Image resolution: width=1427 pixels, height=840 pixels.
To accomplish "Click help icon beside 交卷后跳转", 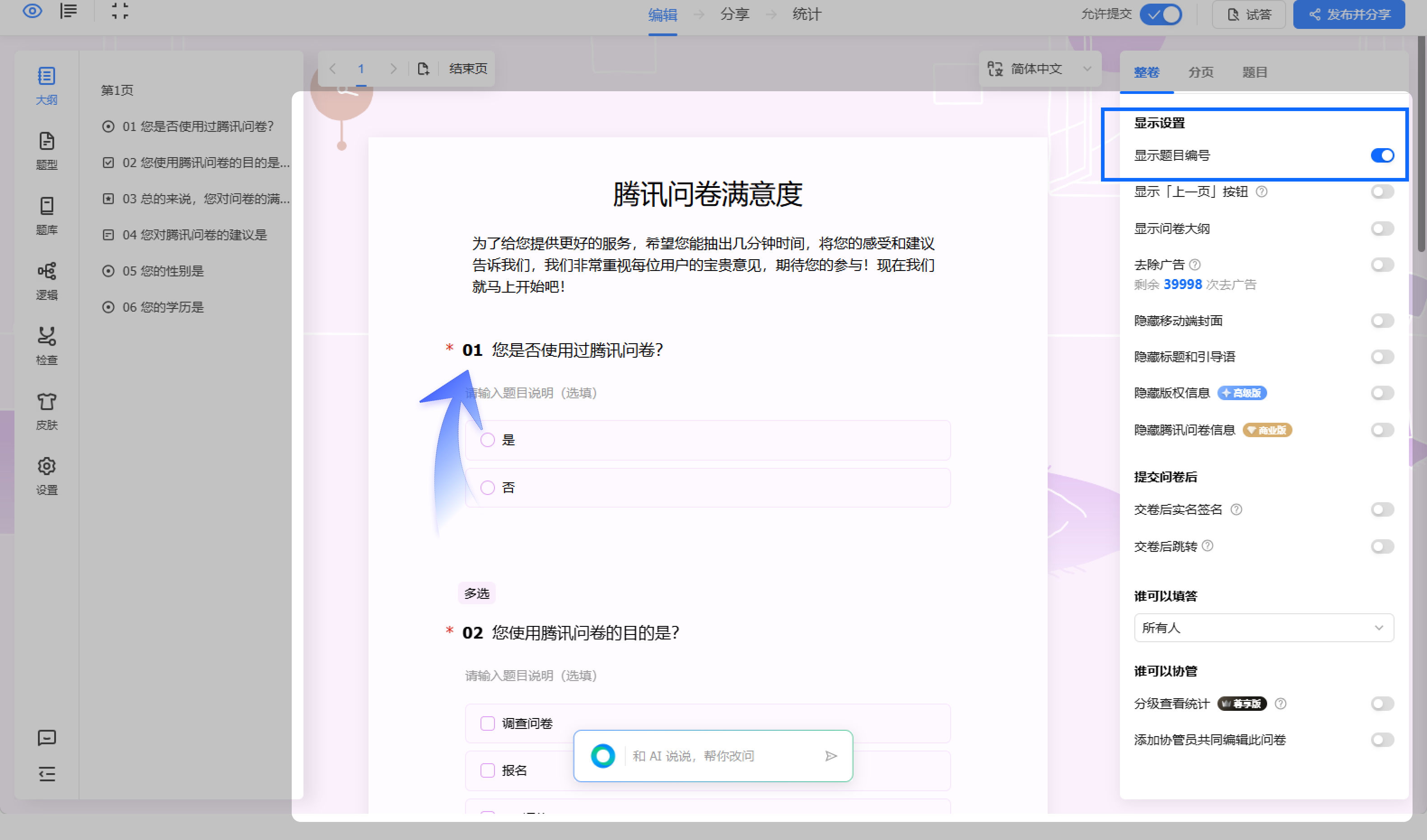I will 1207,546.
